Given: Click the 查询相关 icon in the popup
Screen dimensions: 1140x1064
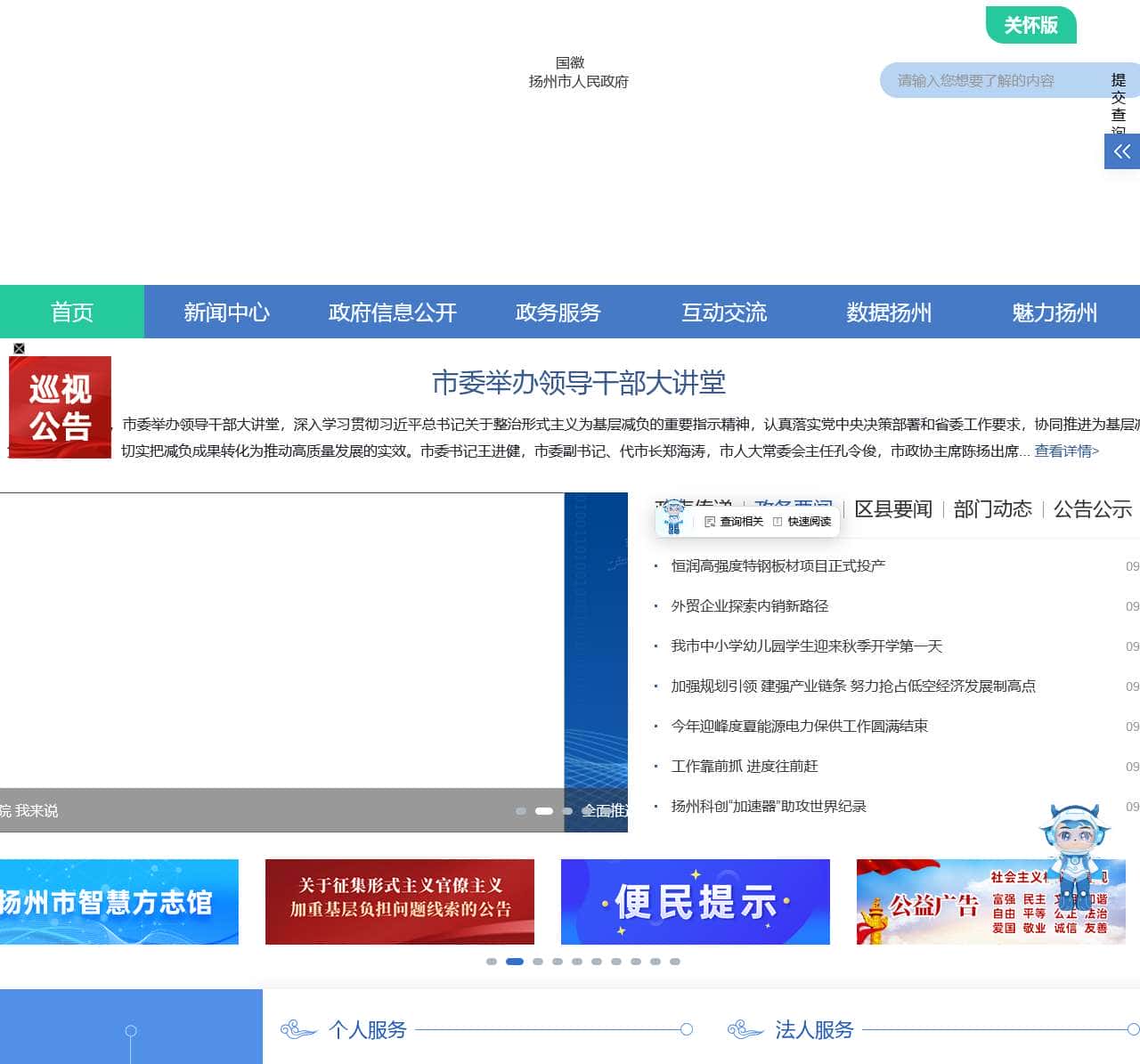Looking at the screenshot, I should pos(710,522).
